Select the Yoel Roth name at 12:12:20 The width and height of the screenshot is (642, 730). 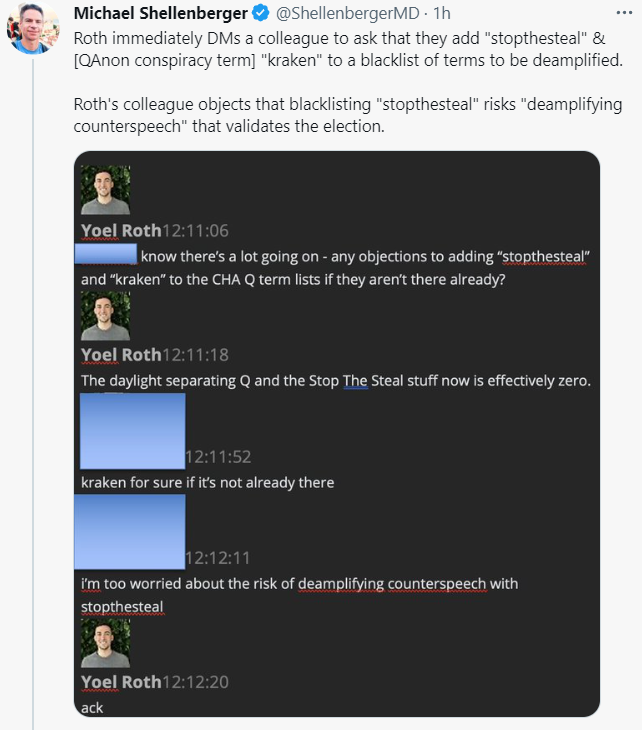coord(121,682)
